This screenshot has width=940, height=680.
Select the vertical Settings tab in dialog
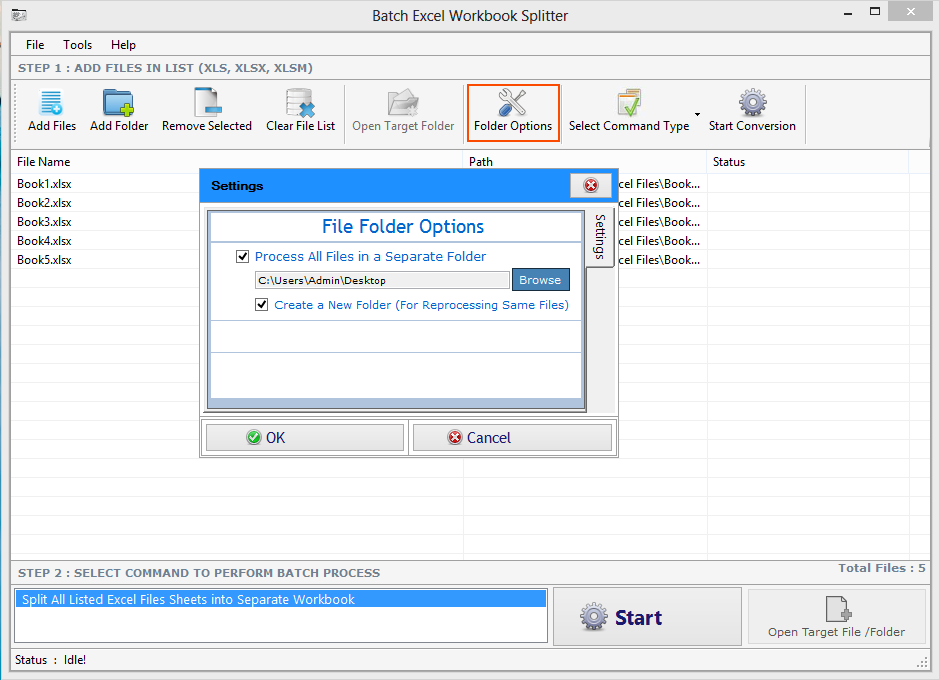[600, 237]
